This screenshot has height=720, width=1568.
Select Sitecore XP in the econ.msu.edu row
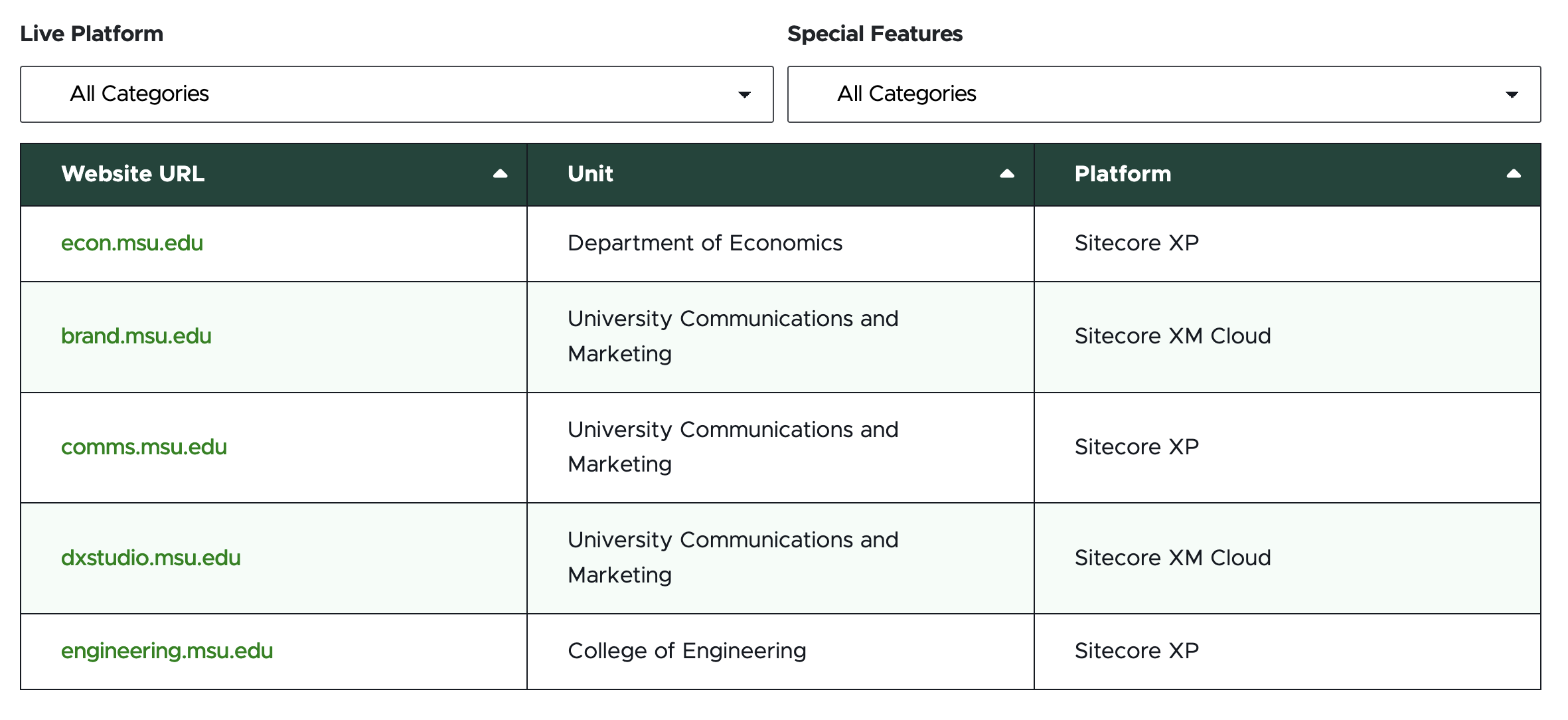point(1137,243)
